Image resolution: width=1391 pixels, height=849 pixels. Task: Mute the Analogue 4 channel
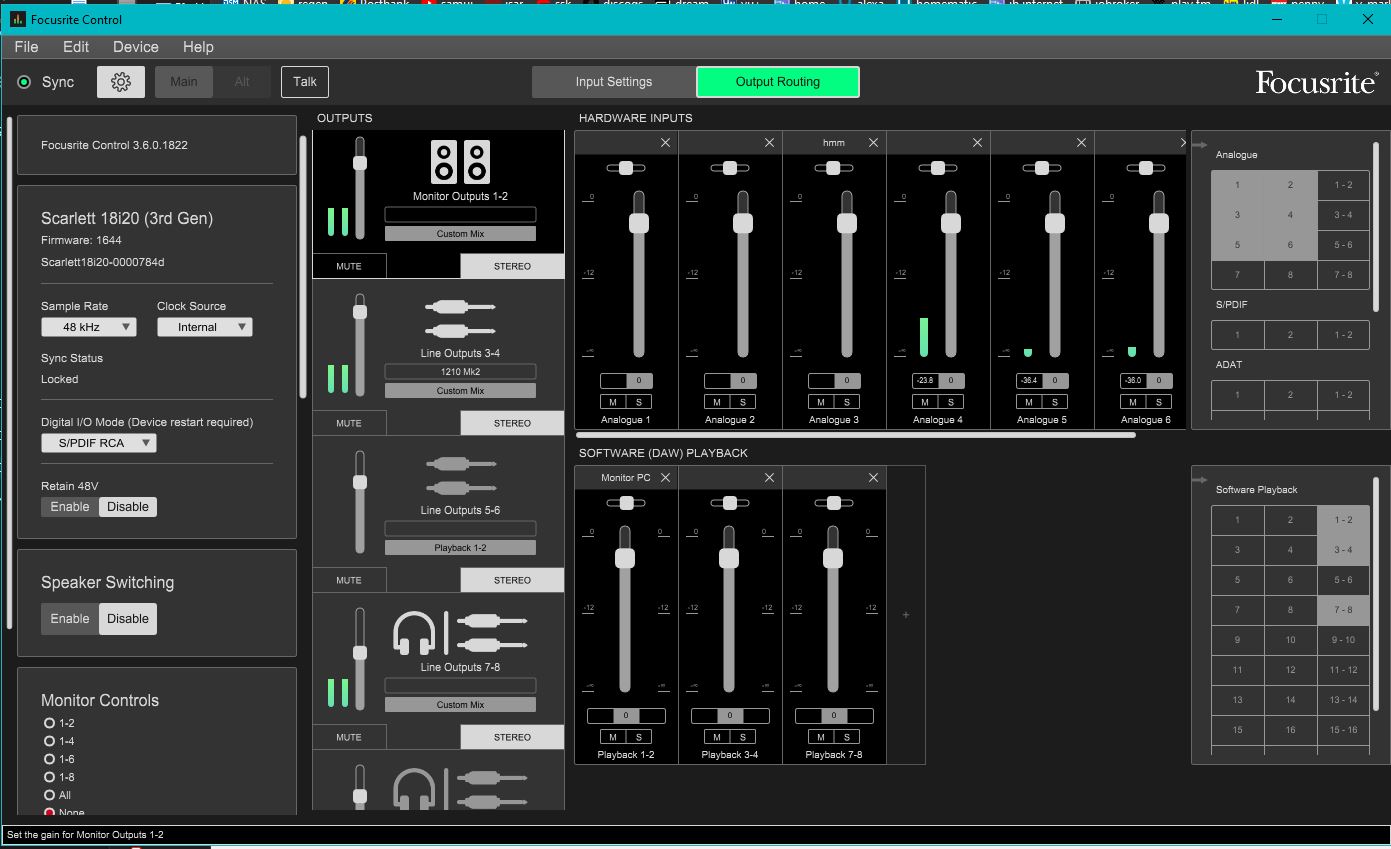[925, 402]
